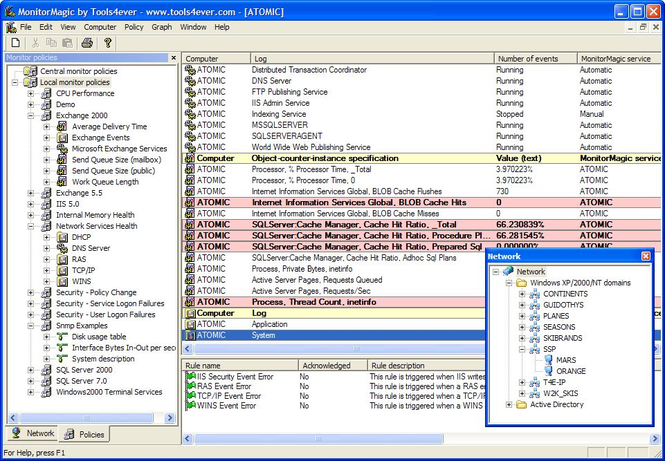665x461 pixels.
Task: Click the ORANGE computer icon in Network window
Action: coord(548,371)
